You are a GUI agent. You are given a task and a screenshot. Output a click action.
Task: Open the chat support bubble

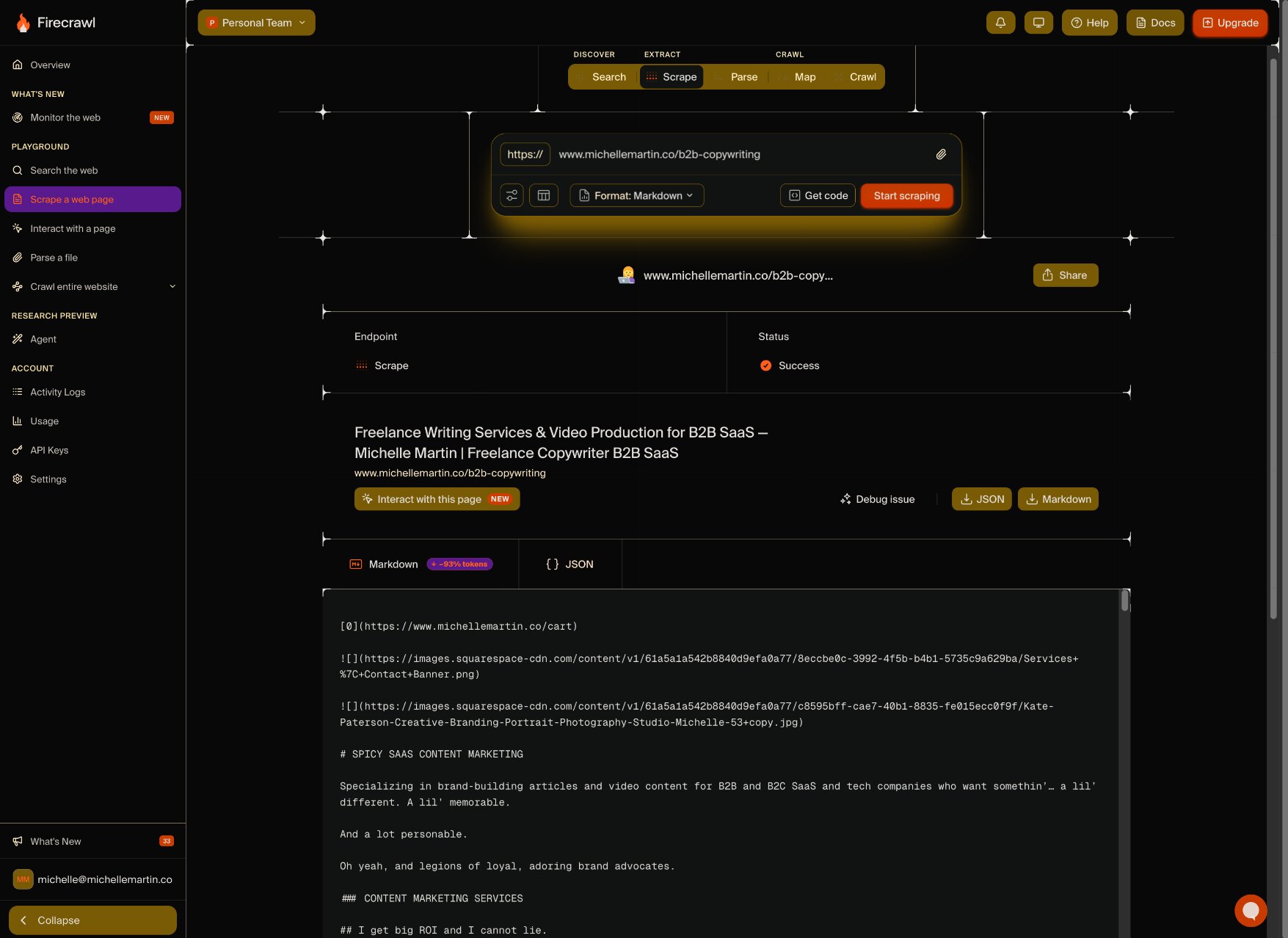[1251, 910]
